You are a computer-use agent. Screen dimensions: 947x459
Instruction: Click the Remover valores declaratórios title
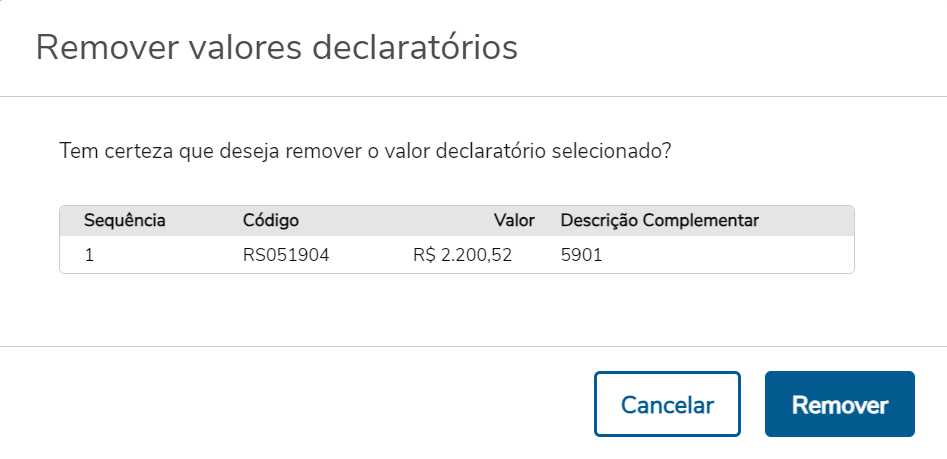click(x=276, y=48)
